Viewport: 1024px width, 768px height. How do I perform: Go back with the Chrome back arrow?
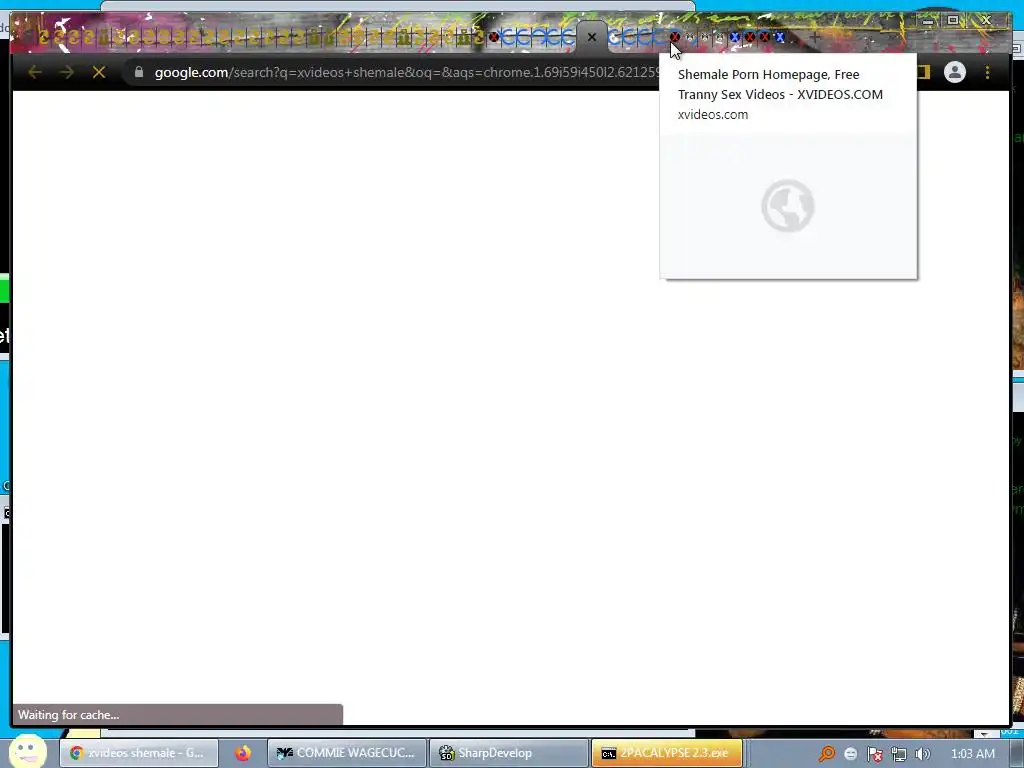coord(35,72)
